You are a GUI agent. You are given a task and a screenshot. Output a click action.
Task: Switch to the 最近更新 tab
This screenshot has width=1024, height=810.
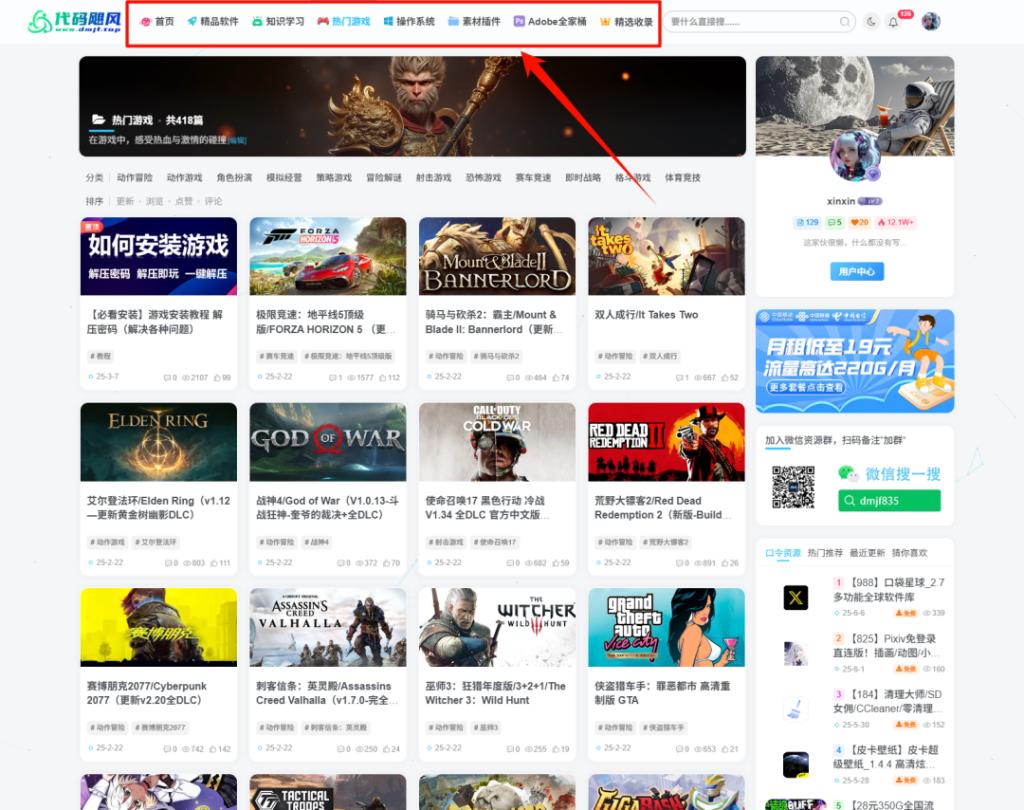[867, 553]
